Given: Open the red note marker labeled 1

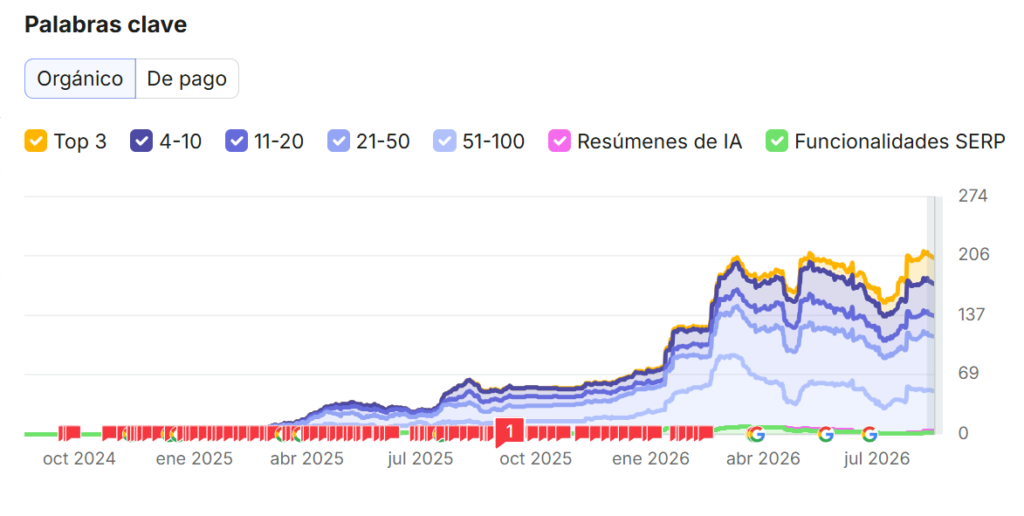Looking at the screenshot, I should (510, 431).
